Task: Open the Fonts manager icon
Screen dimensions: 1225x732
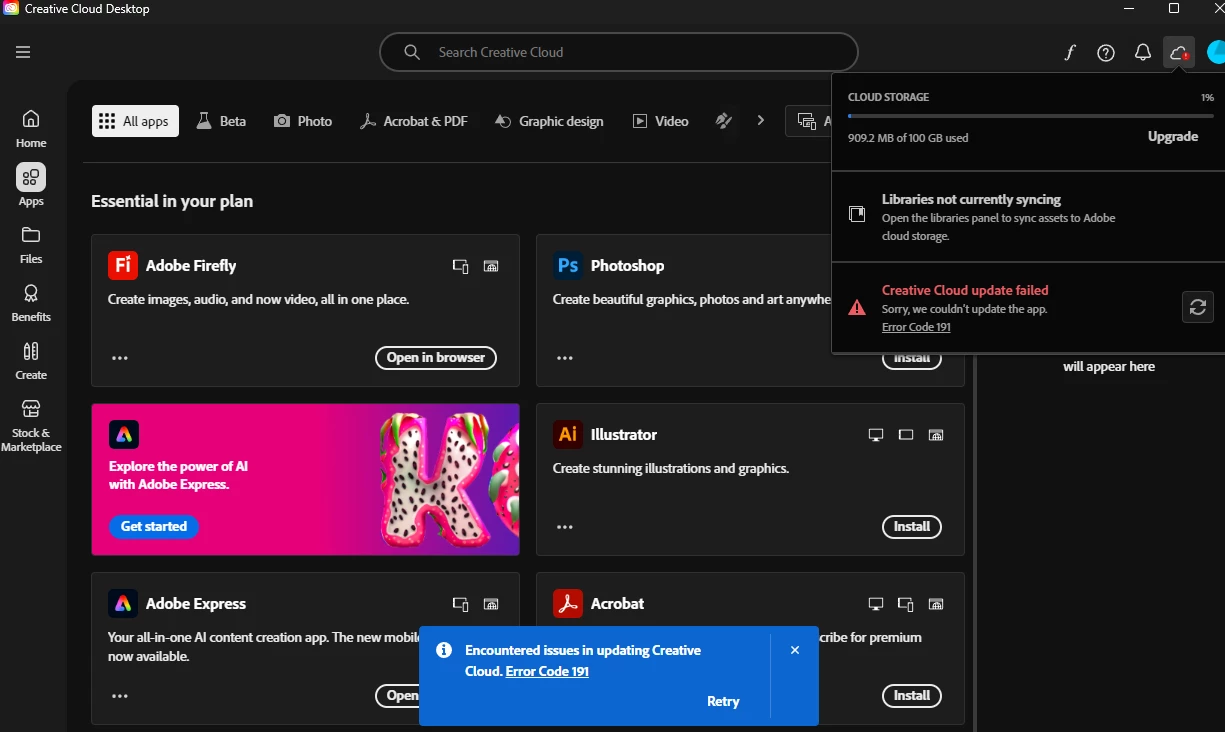Action: point(1069,53)
